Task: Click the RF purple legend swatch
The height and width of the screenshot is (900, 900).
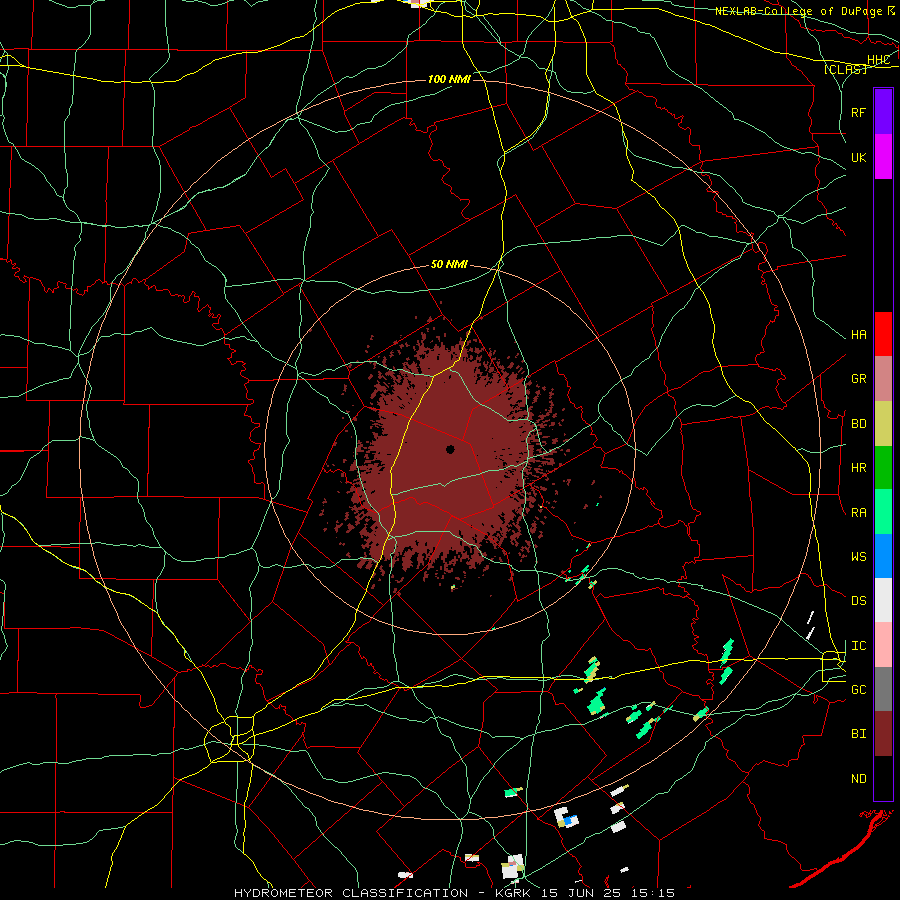Action: tap(883, 112)
